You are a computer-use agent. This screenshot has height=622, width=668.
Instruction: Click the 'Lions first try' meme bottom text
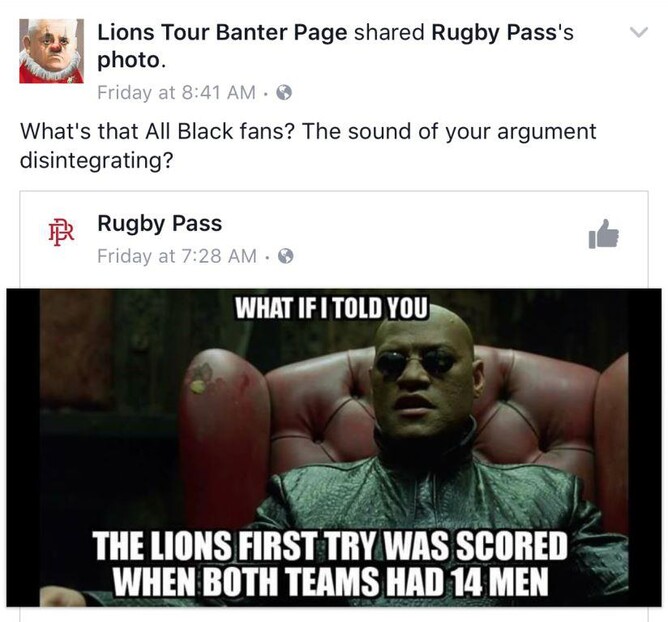tap(331, 564)
